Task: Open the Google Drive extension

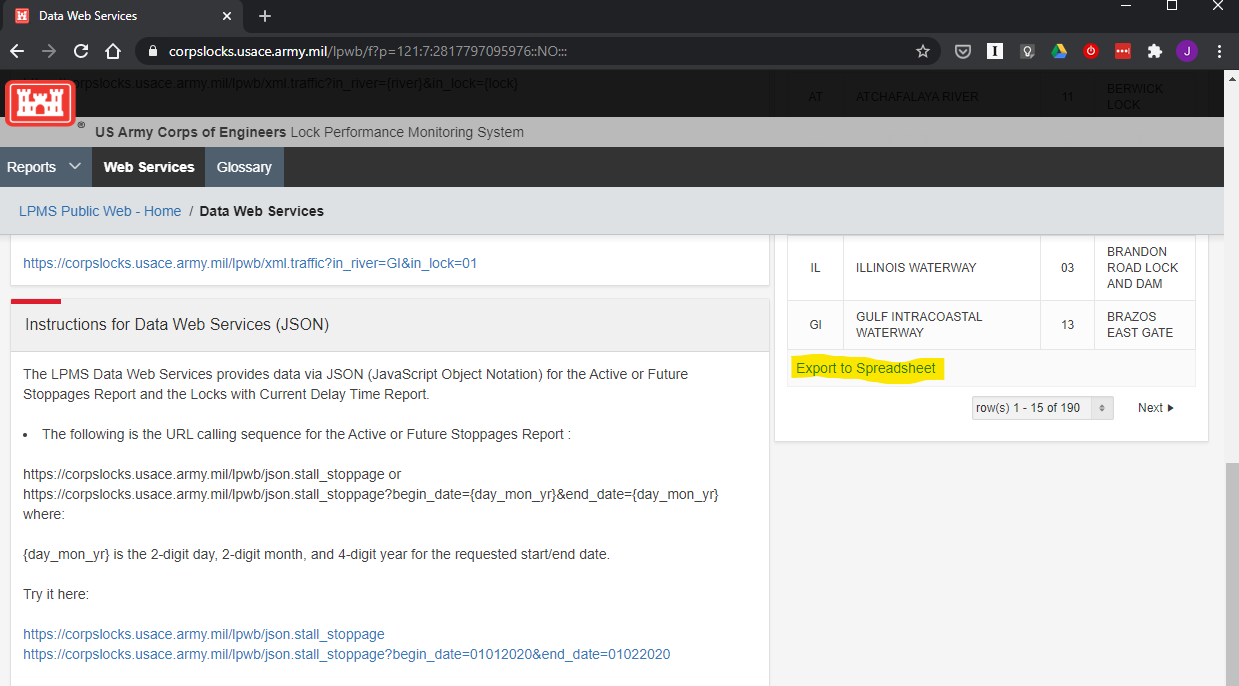Action: click(1059, 51)
